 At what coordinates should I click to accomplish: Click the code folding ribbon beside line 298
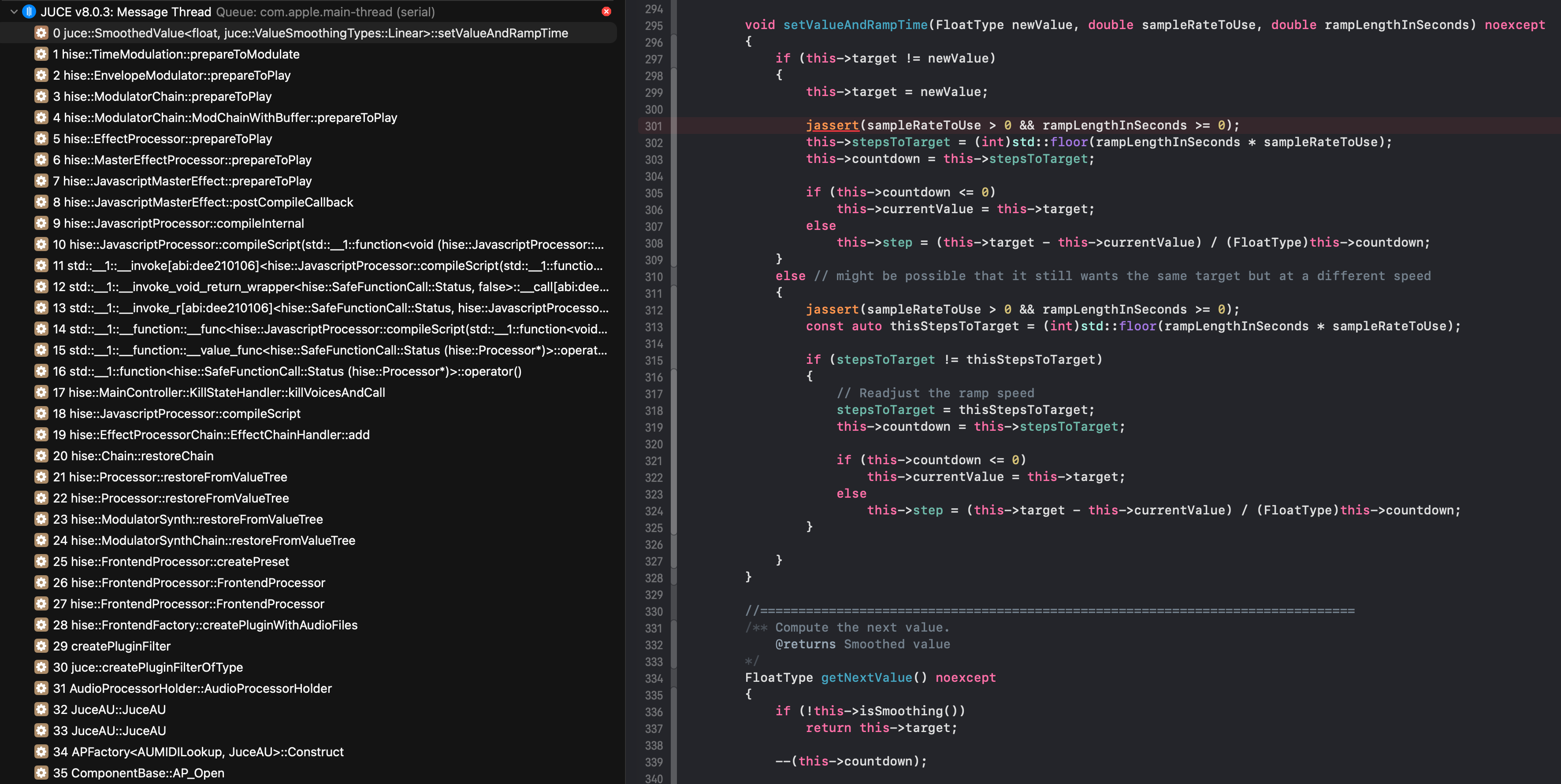click(673, 76)
